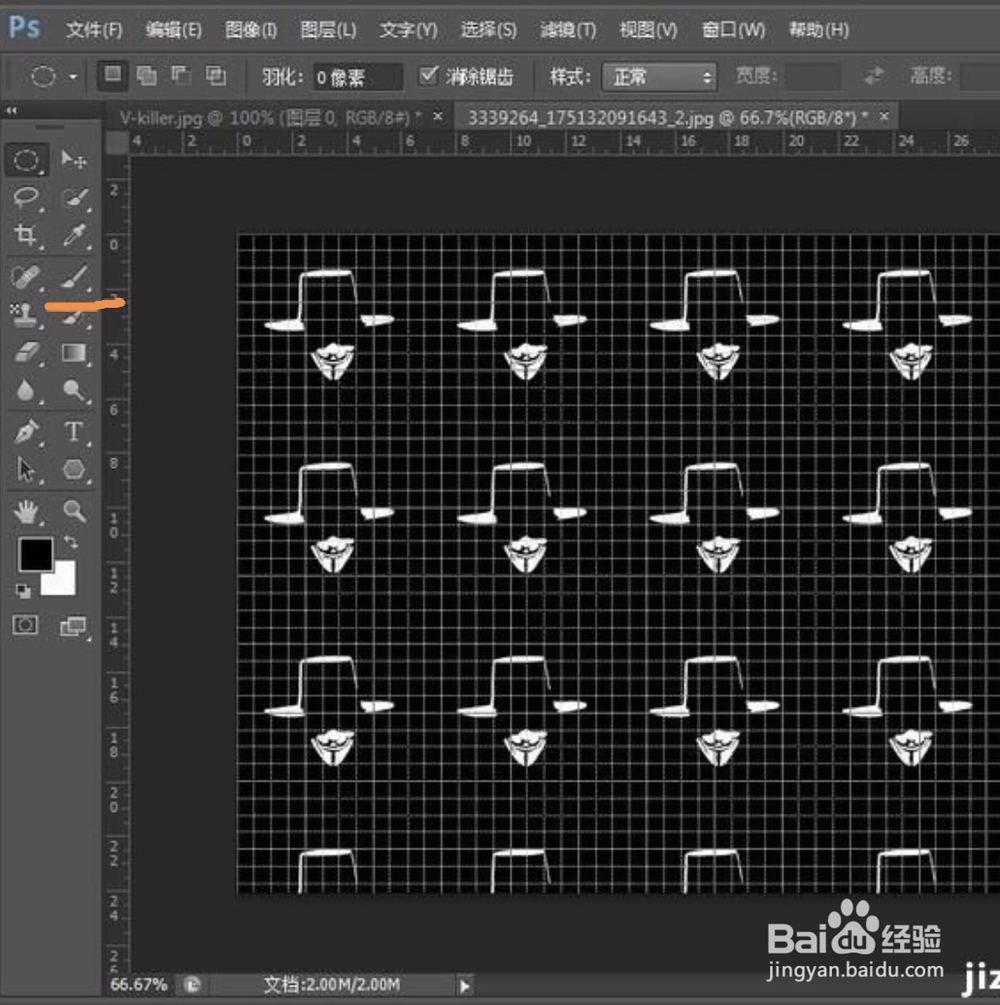Select the Gradient tool
The width and height of the screenshot is (1000, 1005).
pyautogui.click(x=74, y=353)
